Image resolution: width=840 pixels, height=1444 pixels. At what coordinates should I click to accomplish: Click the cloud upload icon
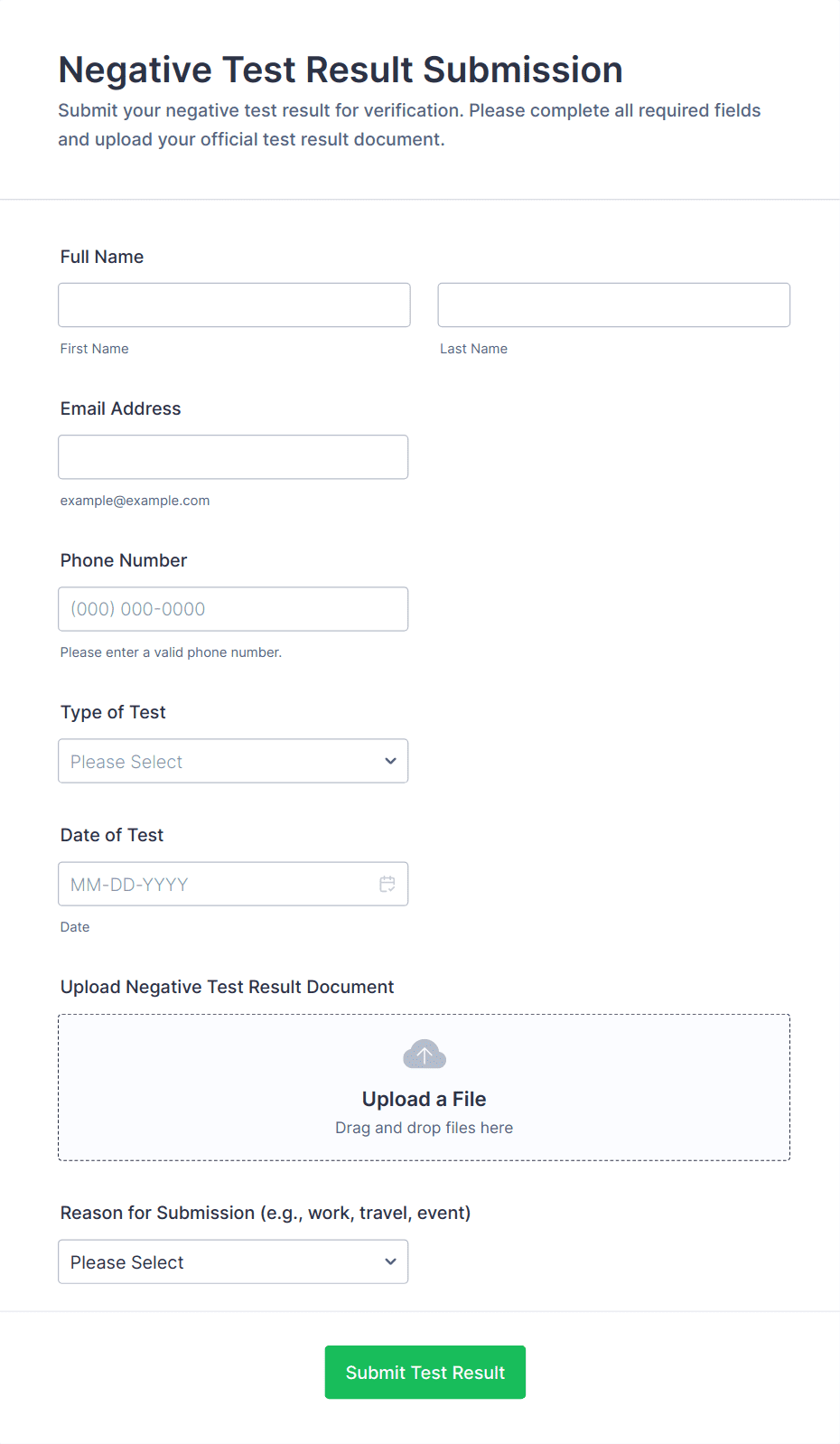coord(425,1054)
